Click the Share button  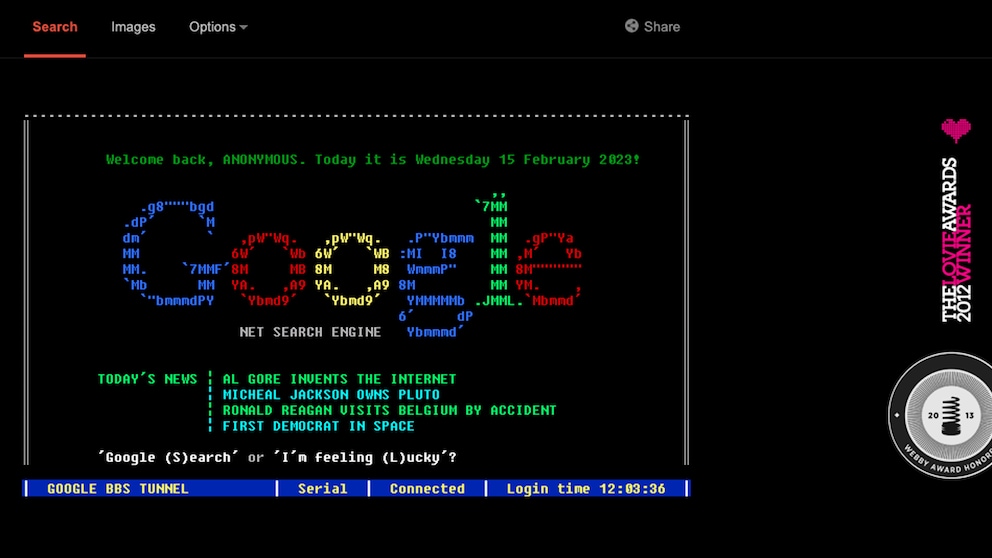(652, 27)
